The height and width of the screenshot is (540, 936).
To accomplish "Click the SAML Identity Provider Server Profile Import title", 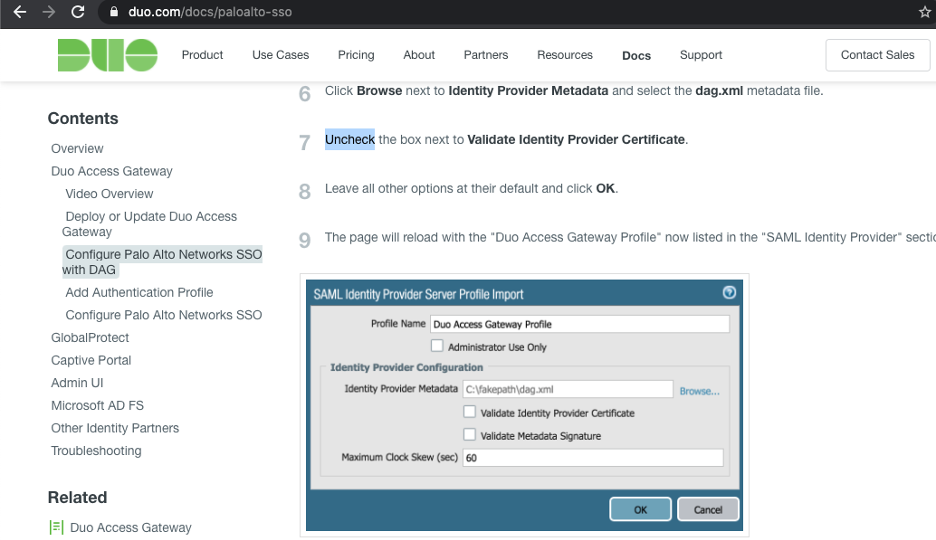I will coord(418,294).
